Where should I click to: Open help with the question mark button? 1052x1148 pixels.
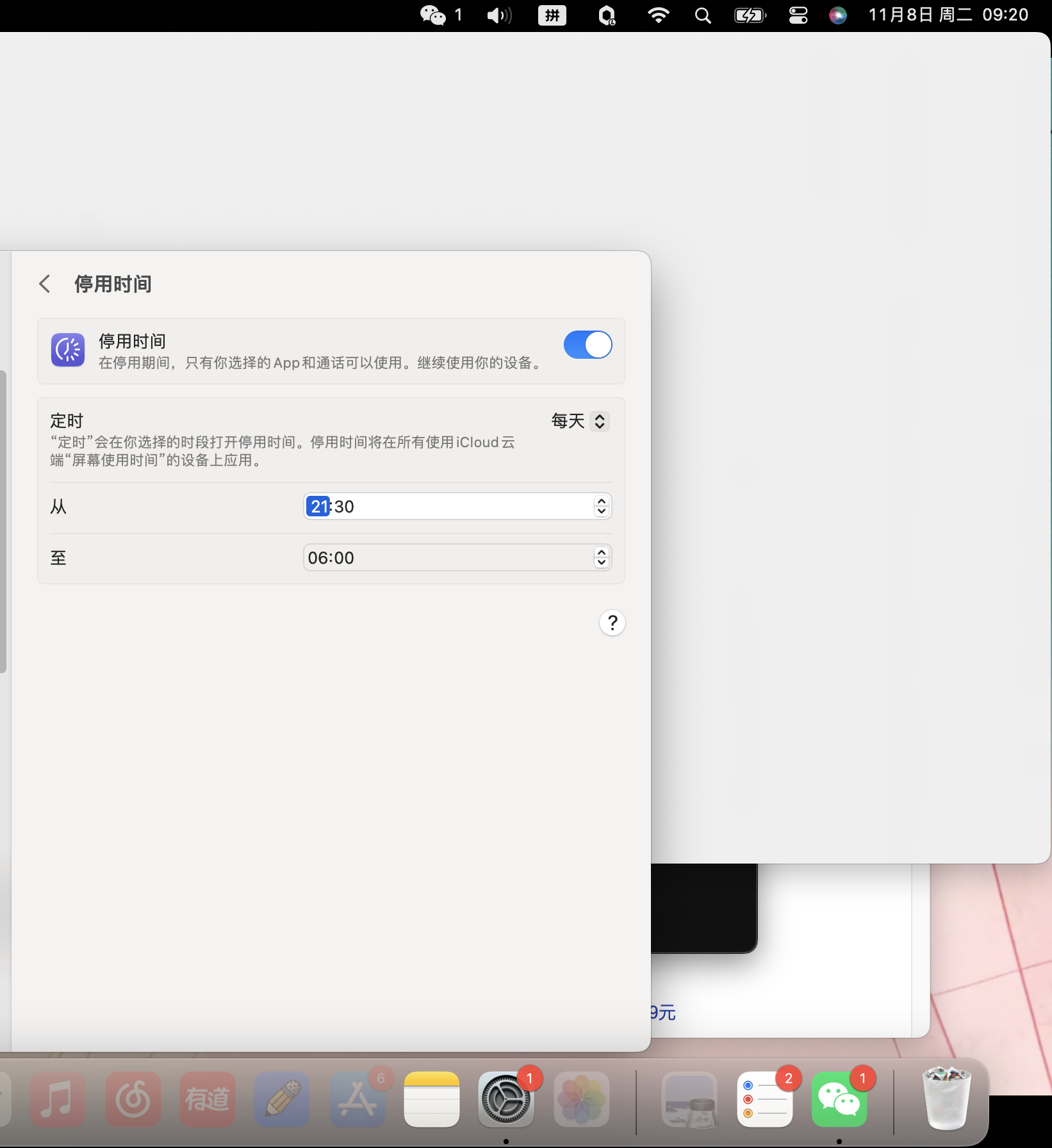click(612, 623)
